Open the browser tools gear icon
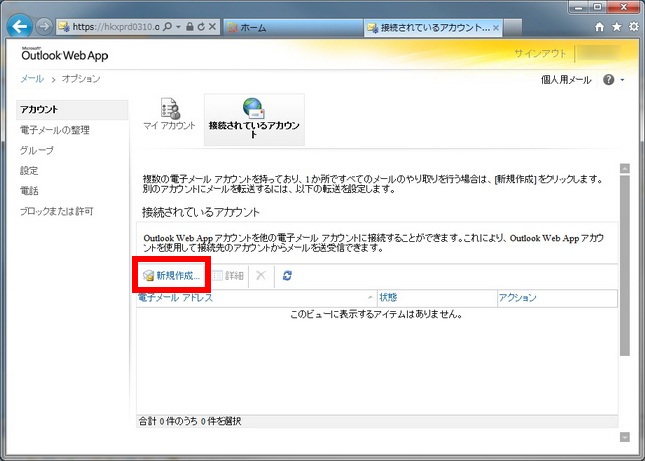Screen dimensions: 645x461 pos(632,27)
